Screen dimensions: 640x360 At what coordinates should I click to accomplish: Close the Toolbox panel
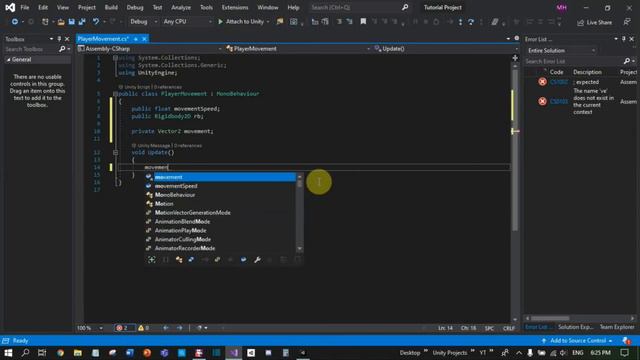pos(67,39)
